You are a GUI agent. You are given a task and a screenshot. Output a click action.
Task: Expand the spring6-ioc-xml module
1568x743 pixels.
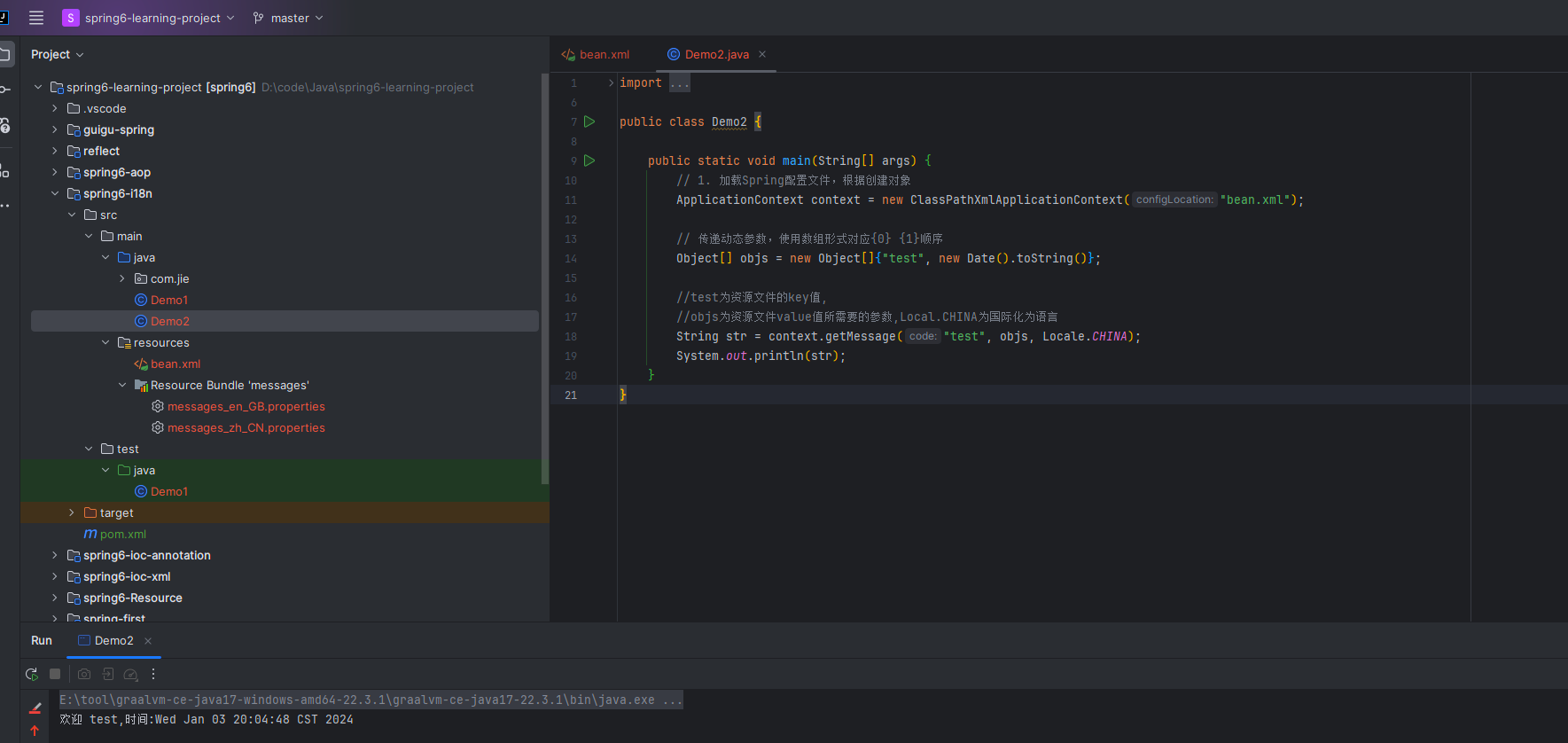coord(55,576)
